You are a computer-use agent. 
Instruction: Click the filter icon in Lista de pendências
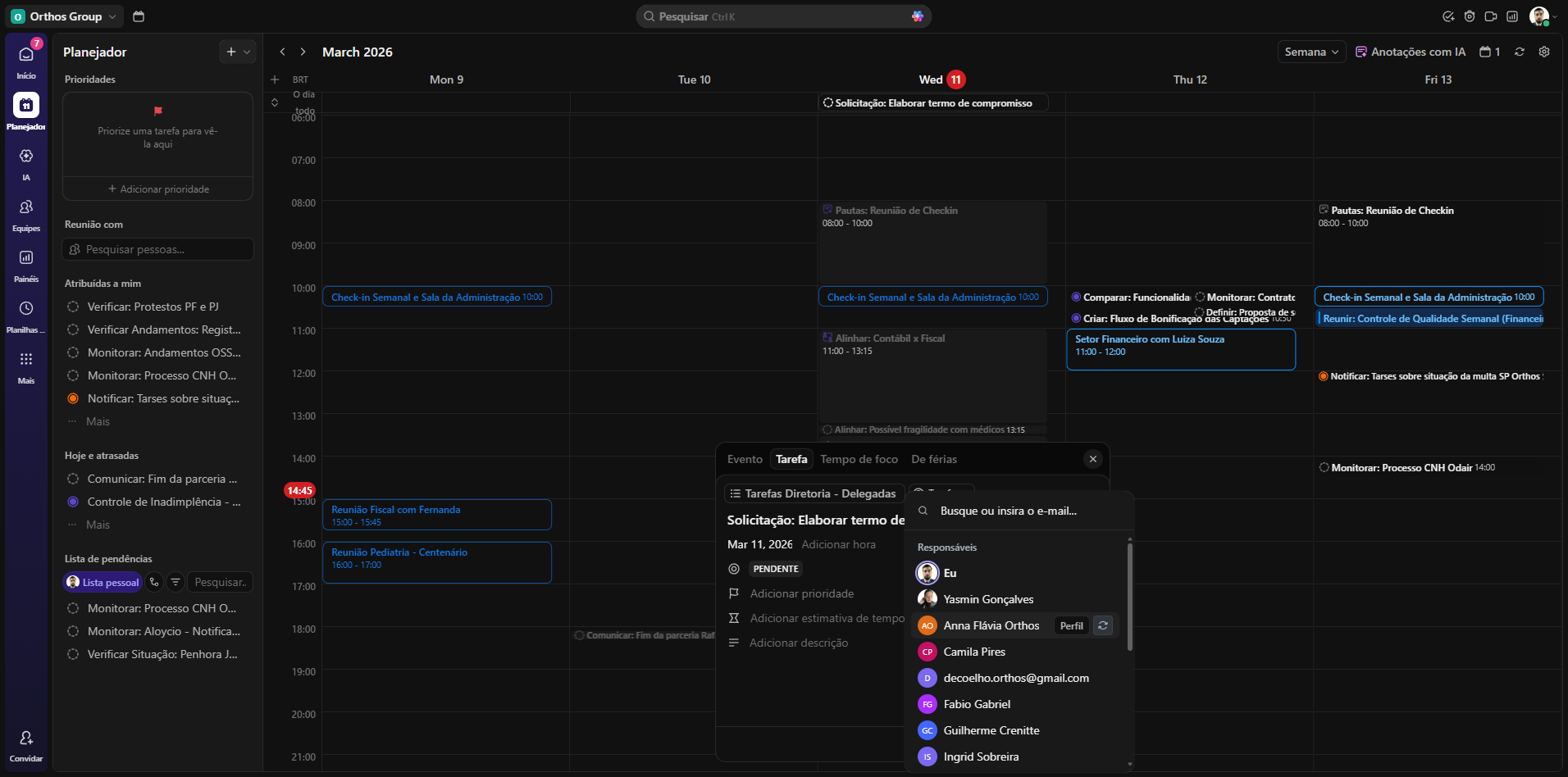click(175, 582)
